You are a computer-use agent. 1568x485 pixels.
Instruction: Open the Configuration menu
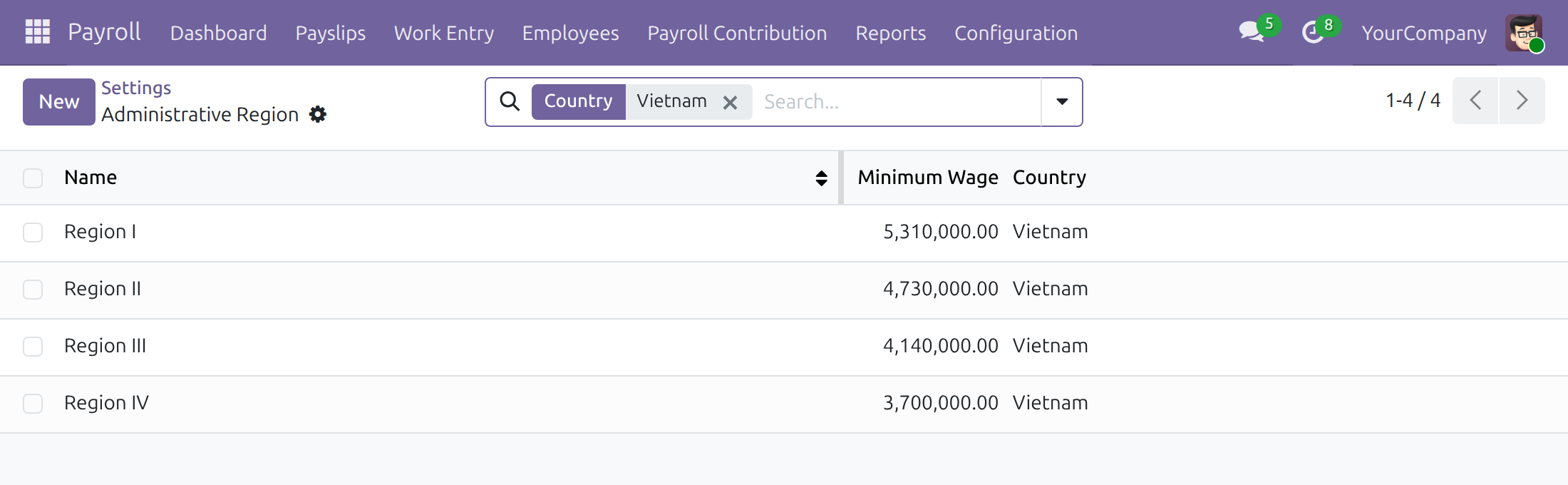(x=1016, y=33)
